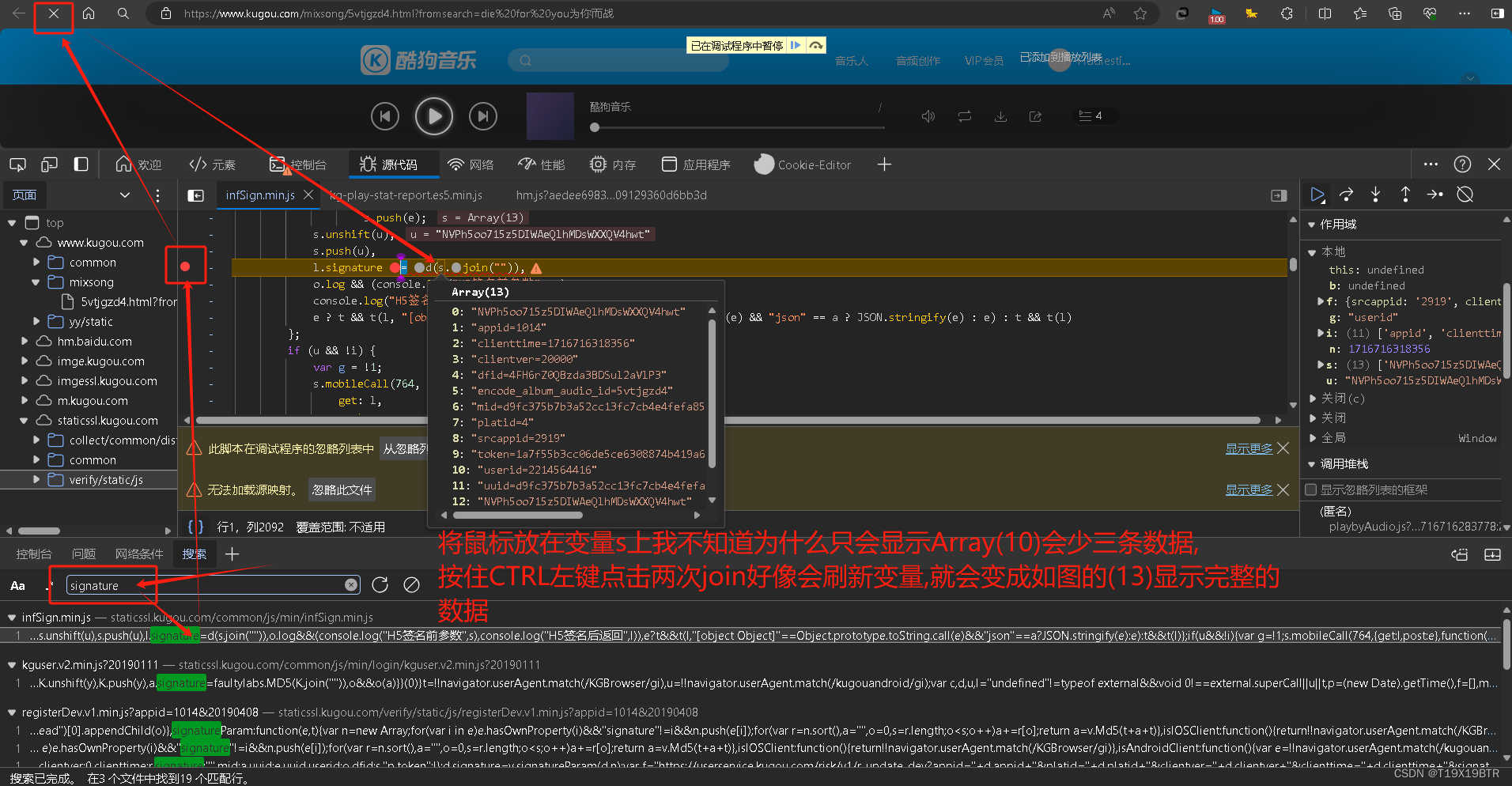Open DevTools help menu

pyautogui.click(x=1462, y=164)
